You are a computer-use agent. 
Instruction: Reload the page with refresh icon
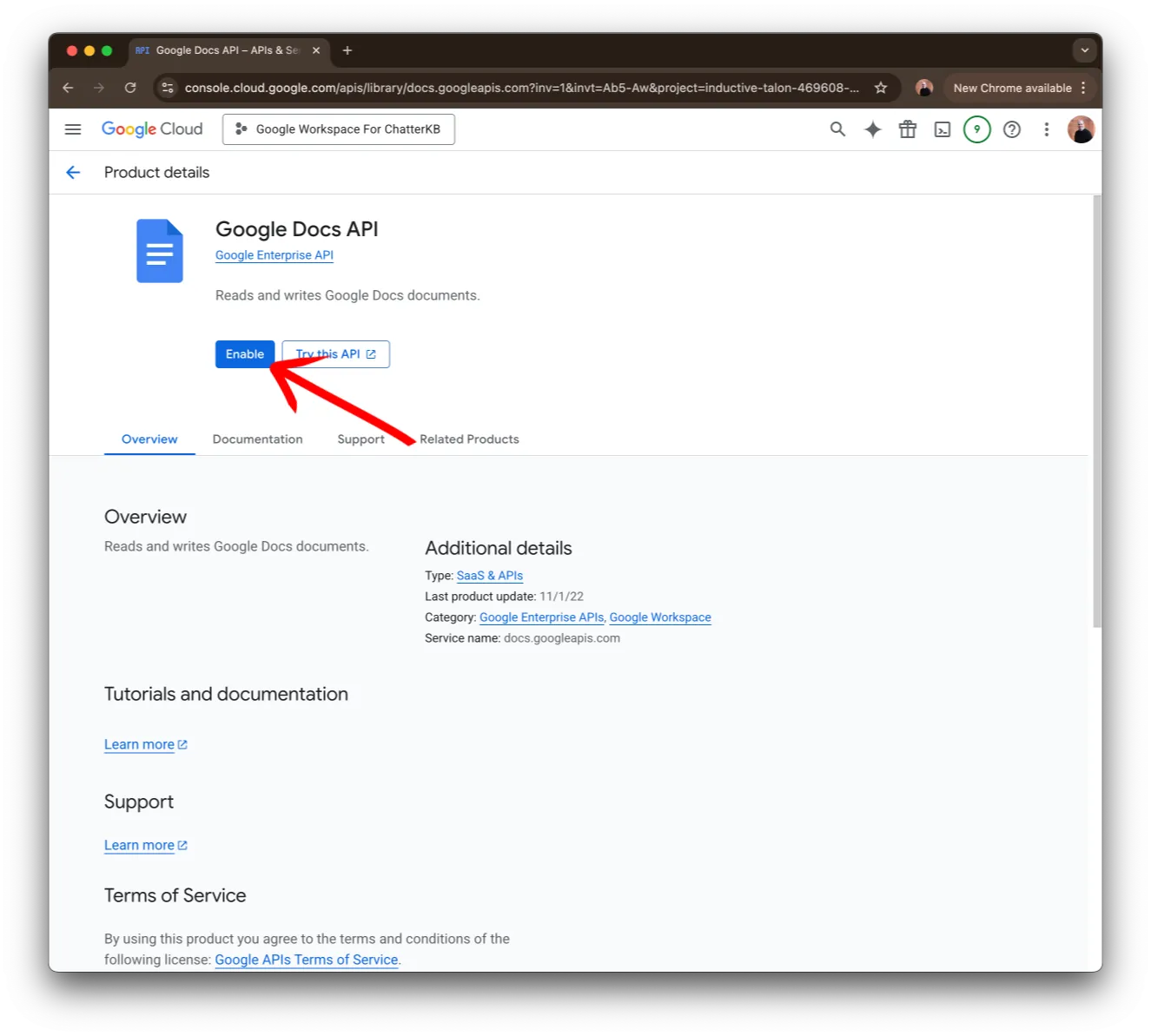130,88
